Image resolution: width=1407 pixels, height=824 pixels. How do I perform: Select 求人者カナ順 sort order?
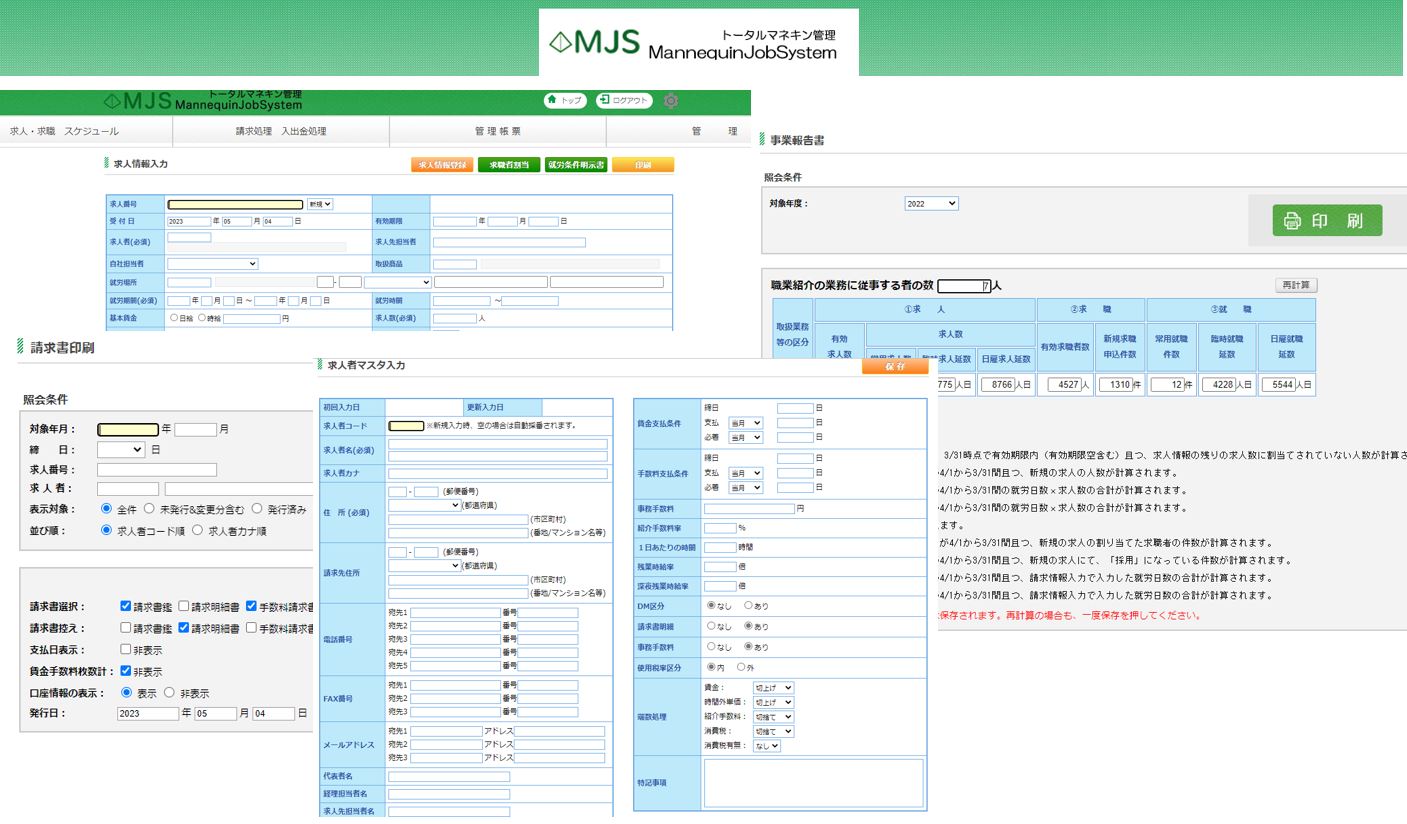coord(197,530)
